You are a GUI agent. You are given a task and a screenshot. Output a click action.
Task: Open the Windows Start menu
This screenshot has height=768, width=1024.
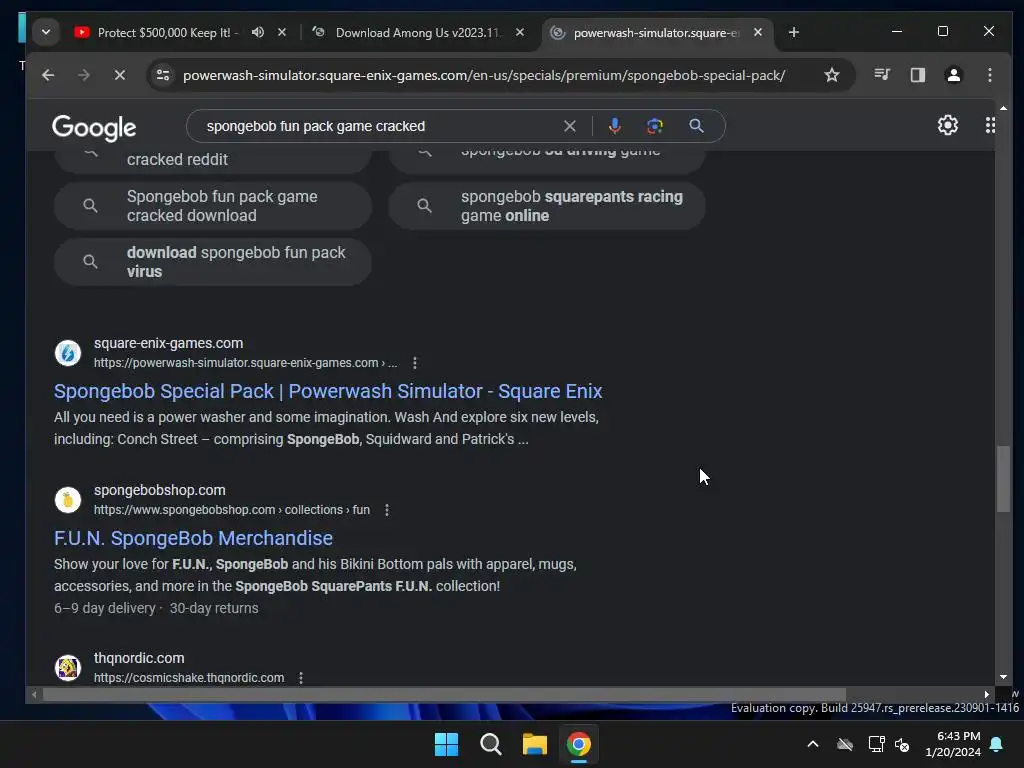(447, 744)
